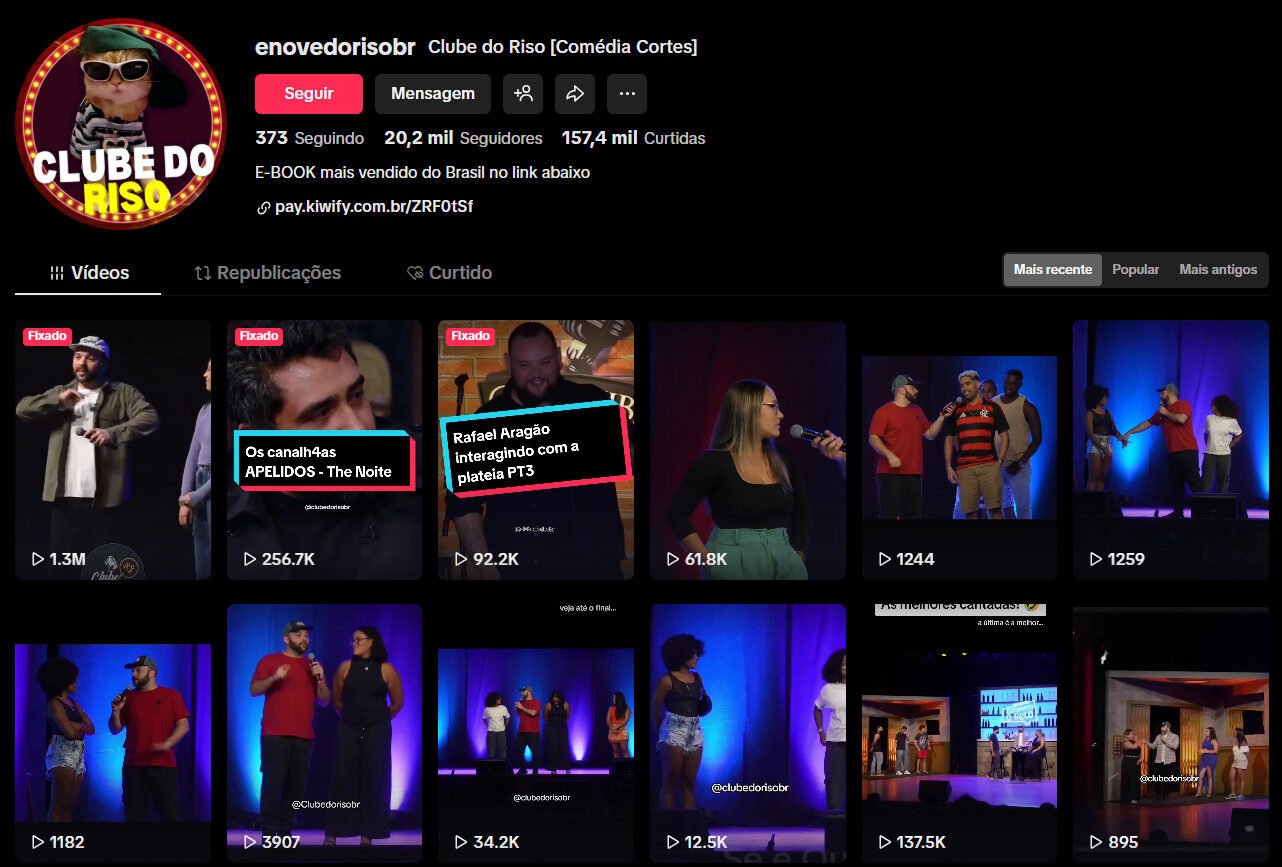The height and width of the screenshot is (867, 1282).
Task: Select the Popular sorting option
Action: pos(1135,269)
